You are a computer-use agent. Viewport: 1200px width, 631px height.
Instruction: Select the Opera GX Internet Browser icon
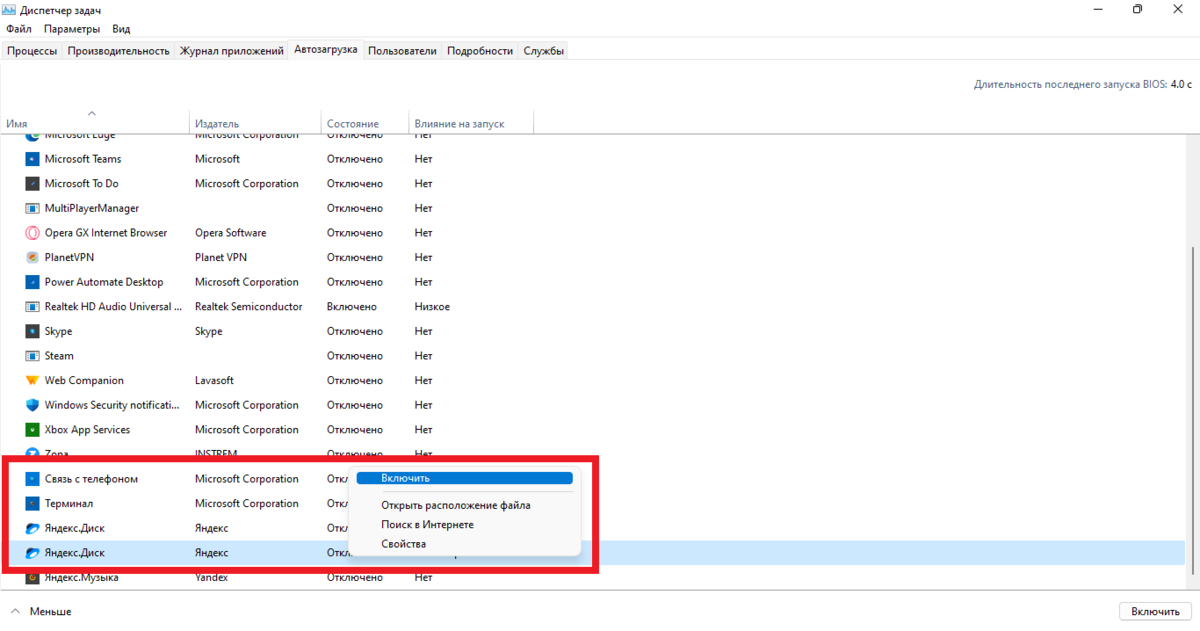32,232
